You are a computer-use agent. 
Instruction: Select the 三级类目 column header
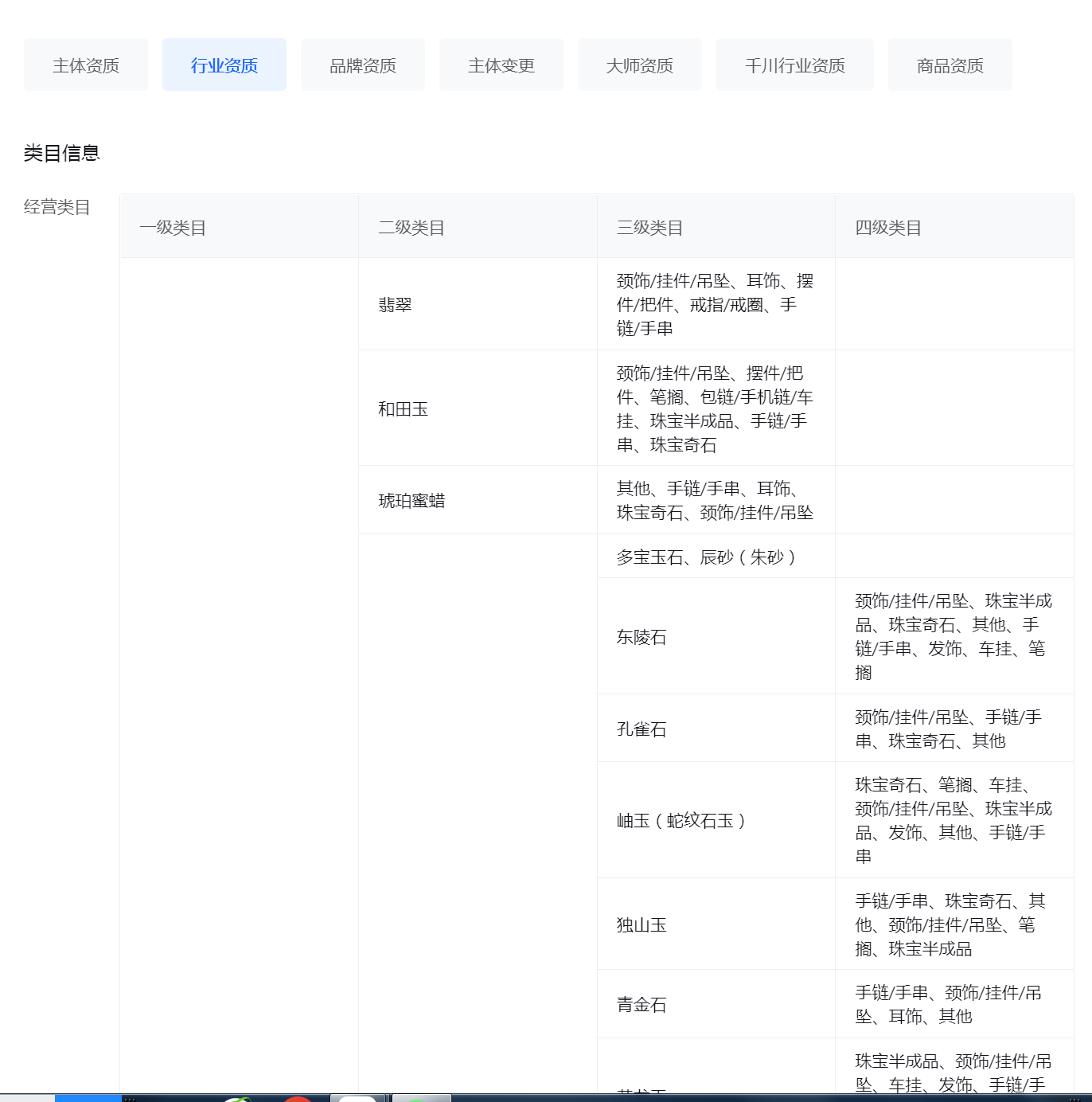[x=650, y=228]
